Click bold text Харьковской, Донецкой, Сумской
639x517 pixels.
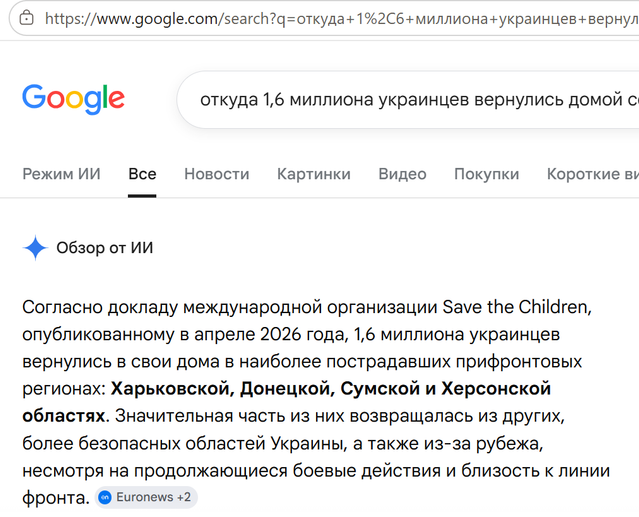tap(265, 388)
